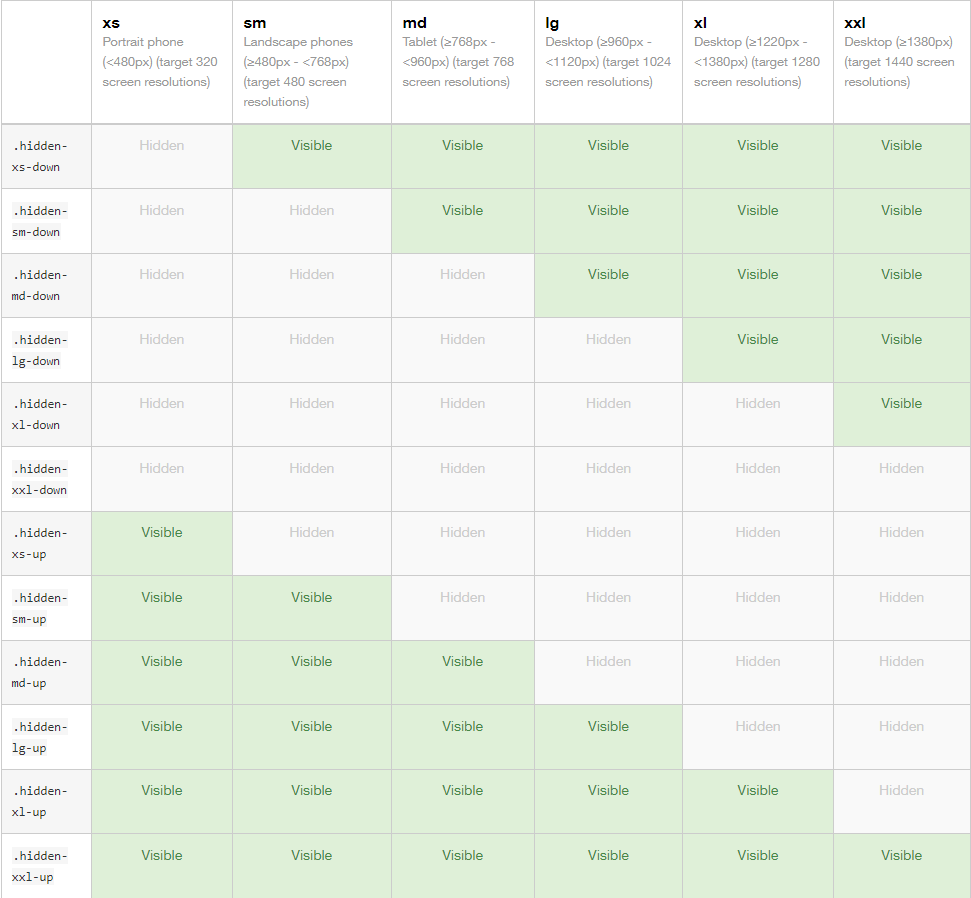Select the .hidden-xs-up class label

pyautogui.click(x=40, y=543)
